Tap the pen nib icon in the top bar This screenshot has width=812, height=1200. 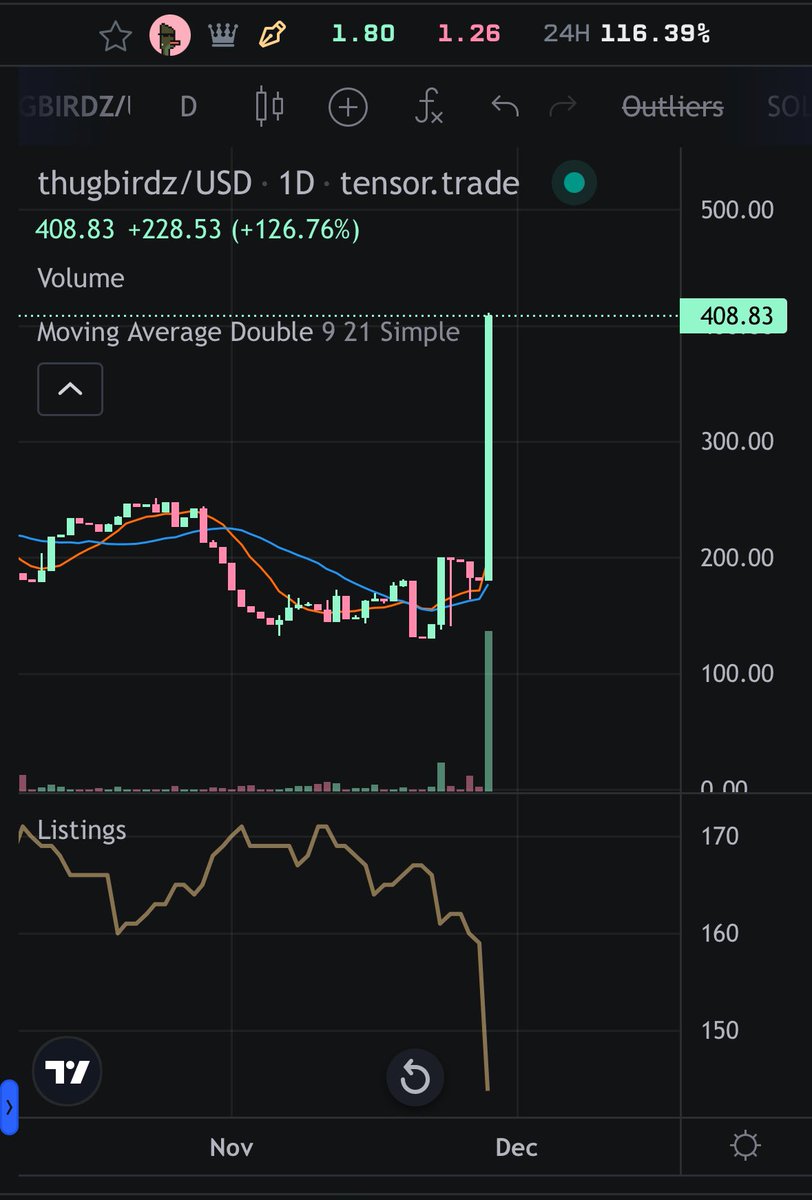[273, 36]
